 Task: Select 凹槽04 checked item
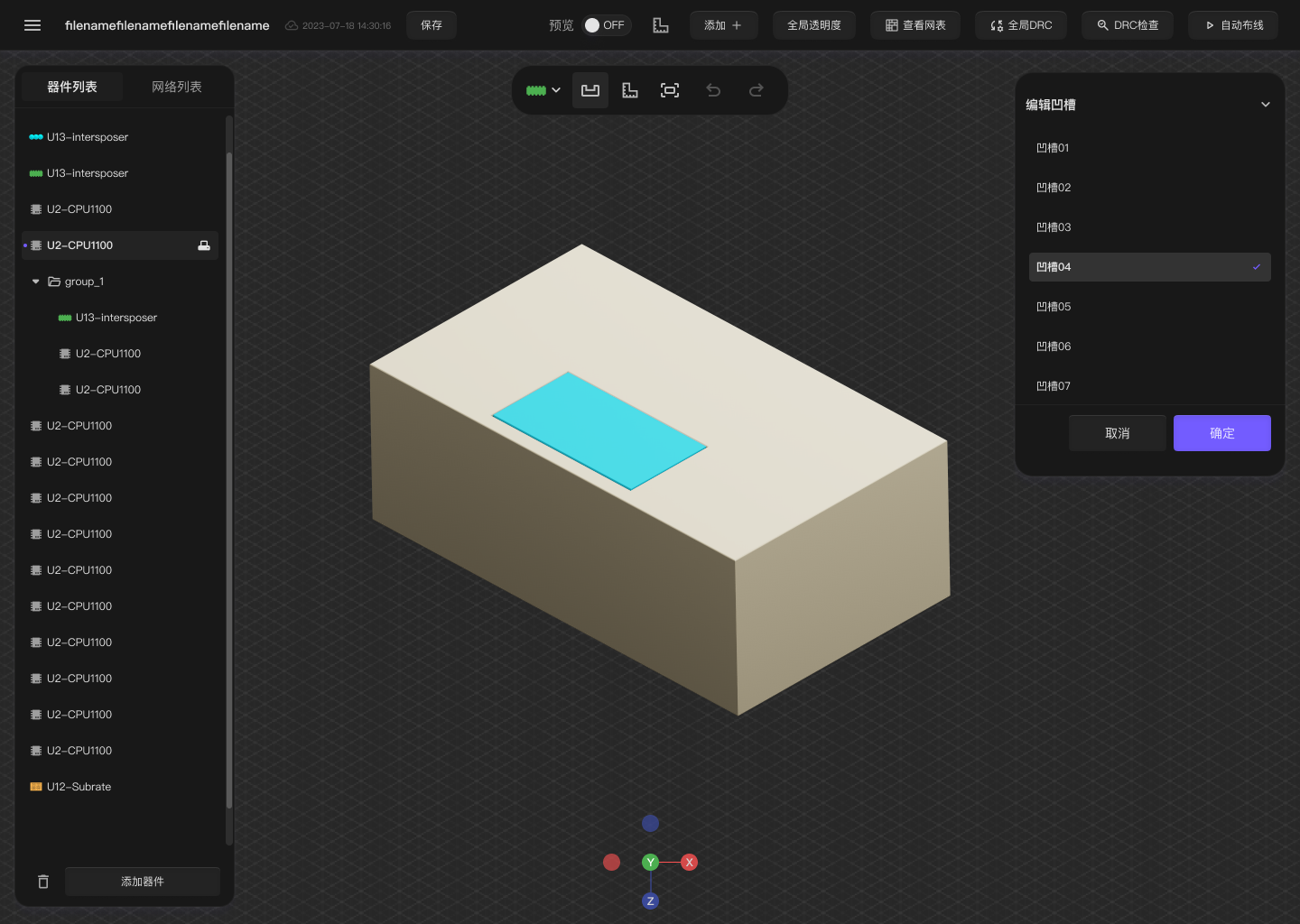pos(1149,267)
